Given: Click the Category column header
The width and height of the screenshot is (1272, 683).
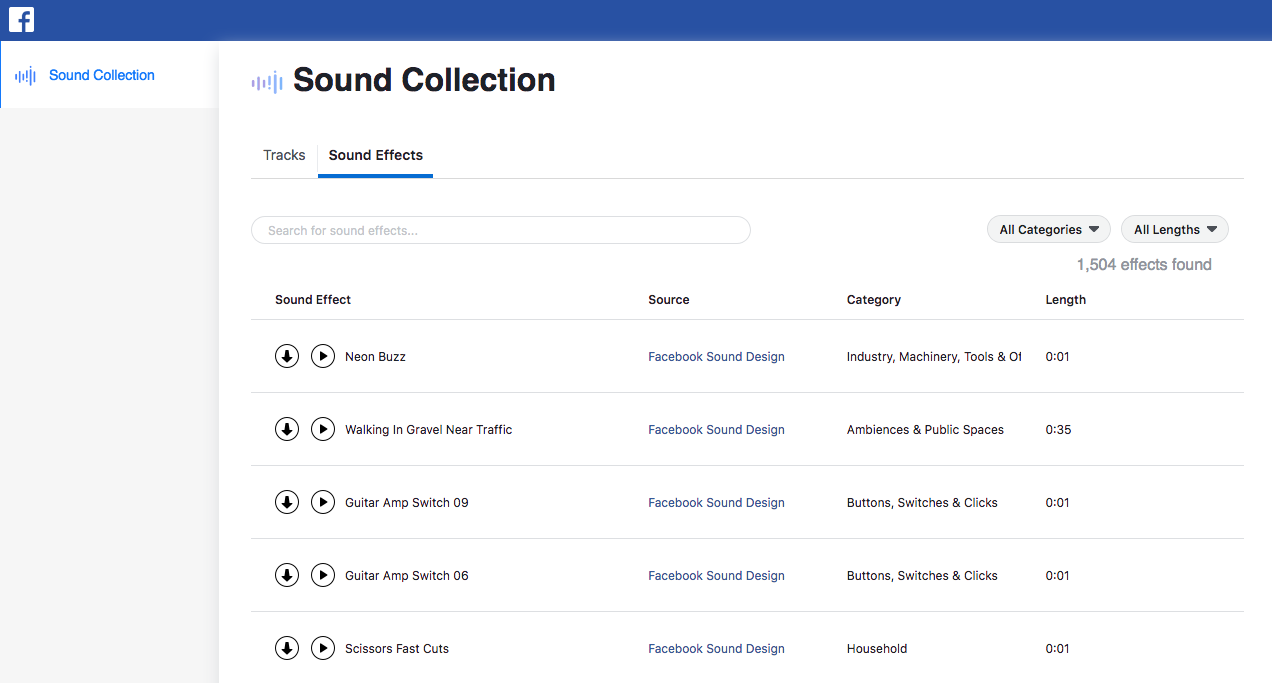Looking at the screenshot, I should 874,300.
